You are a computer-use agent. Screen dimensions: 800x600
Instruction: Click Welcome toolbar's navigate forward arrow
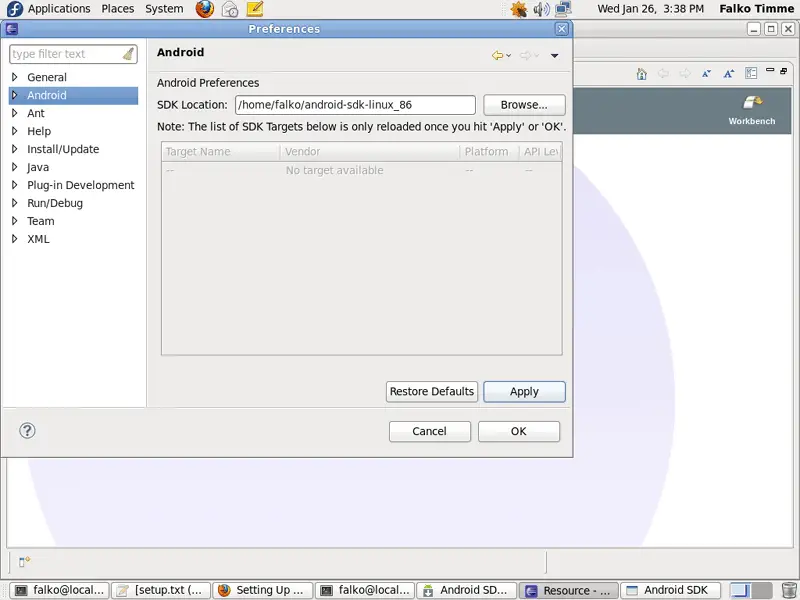685,73
